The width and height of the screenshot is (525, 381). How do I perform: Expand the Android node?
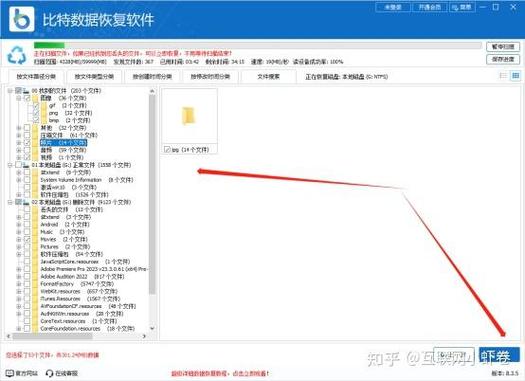tap(19, 224)
